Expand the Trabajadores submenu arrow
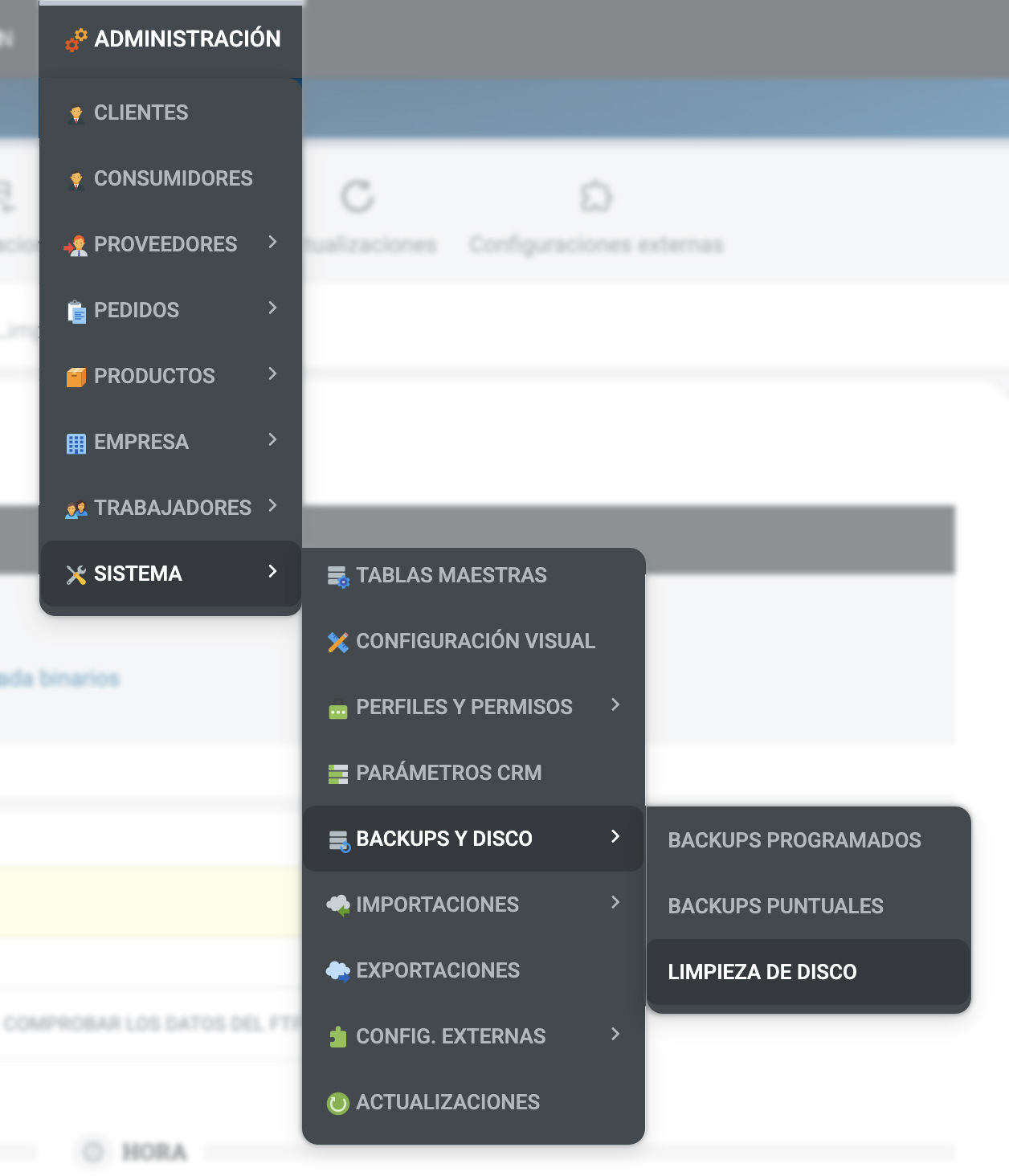Viewport: 1009px width, 1176px height. tap(272, 505)
